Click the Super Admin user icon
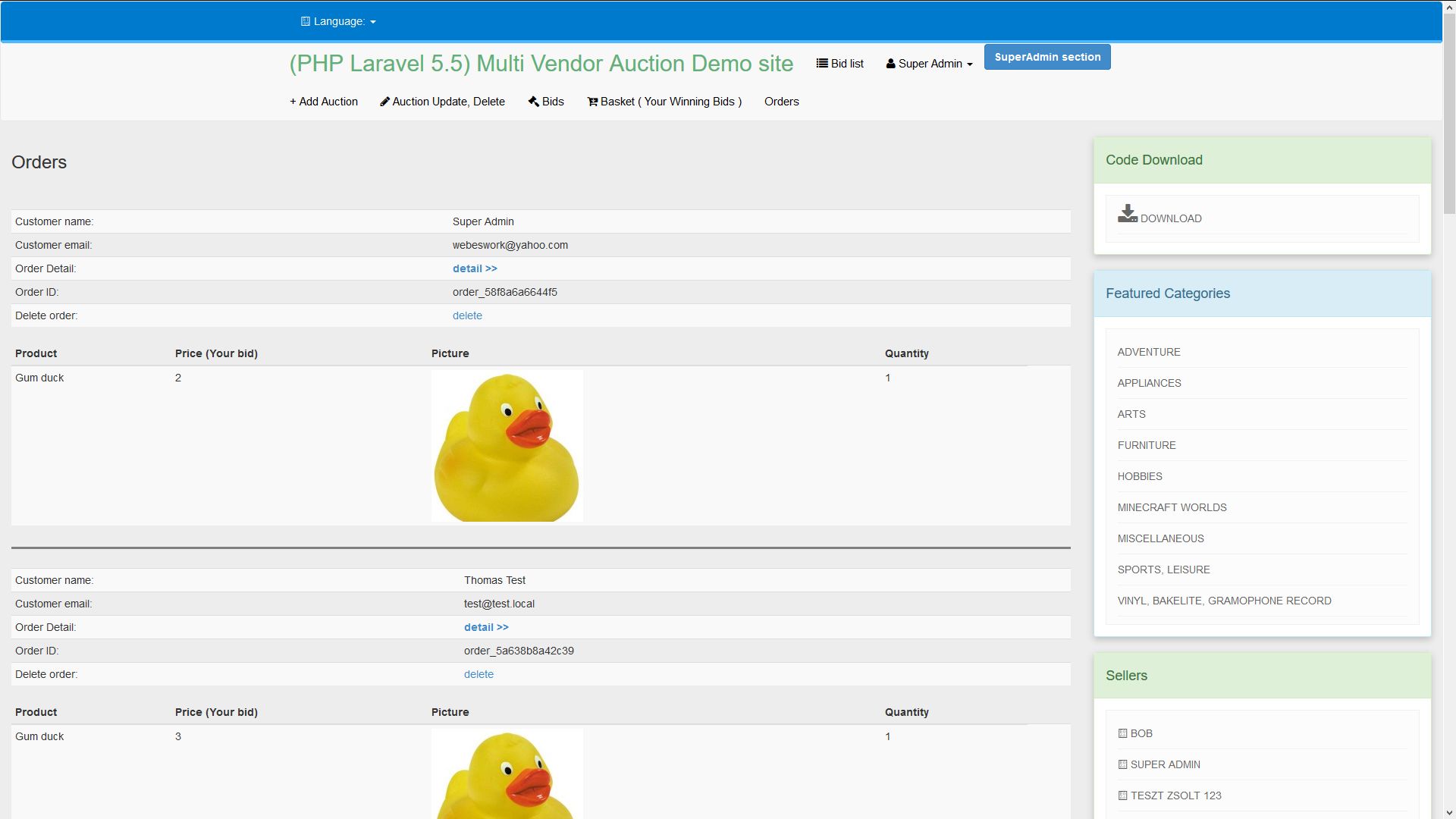This screenshot has width=1456, height=819. click(x=890, y=64)
